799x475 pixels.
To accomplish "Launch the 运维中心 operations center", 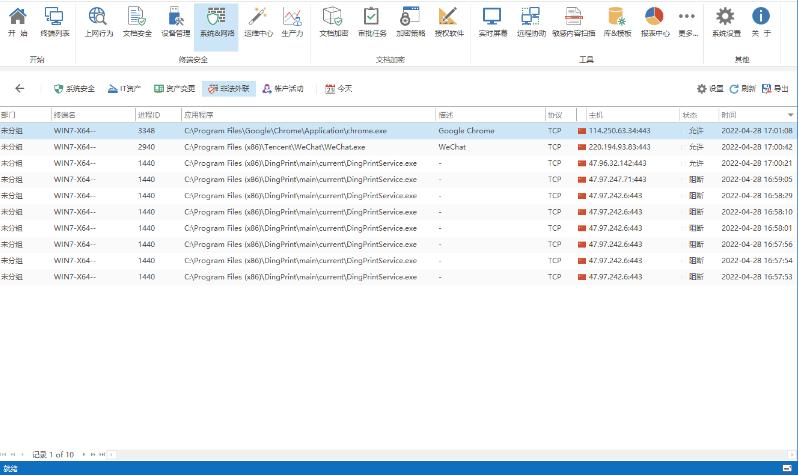I will (258, 21).
